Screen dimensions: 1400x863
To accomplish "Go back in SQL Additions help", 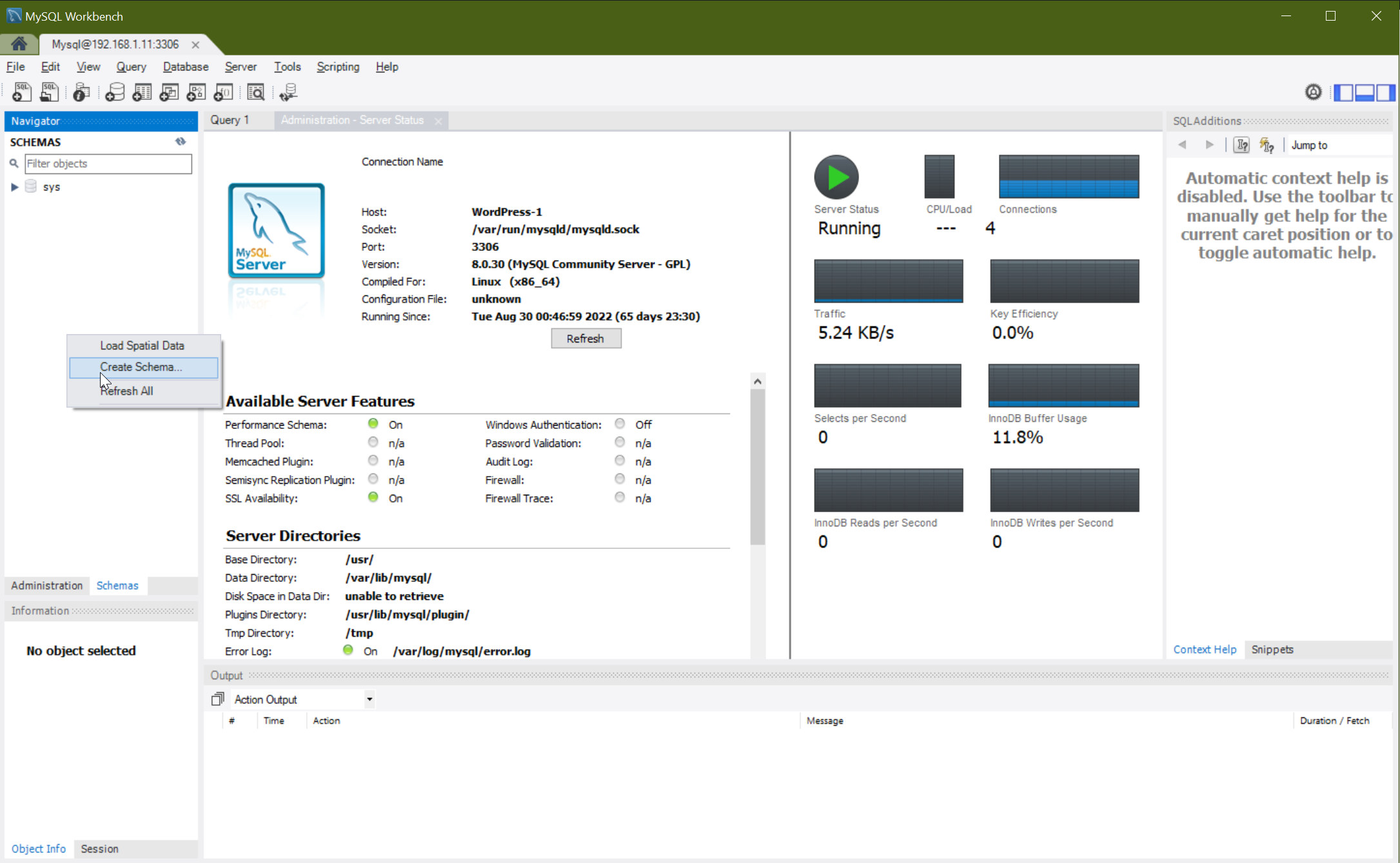I will [x=1182, y=144].
